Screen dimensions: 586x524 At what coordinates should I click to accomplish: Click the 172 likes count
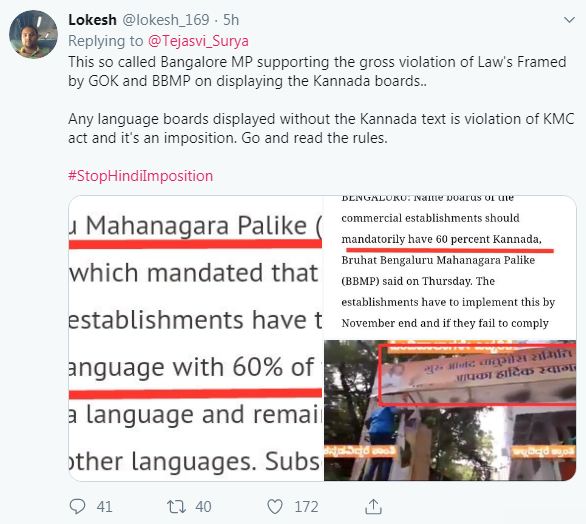click(306, 507)
